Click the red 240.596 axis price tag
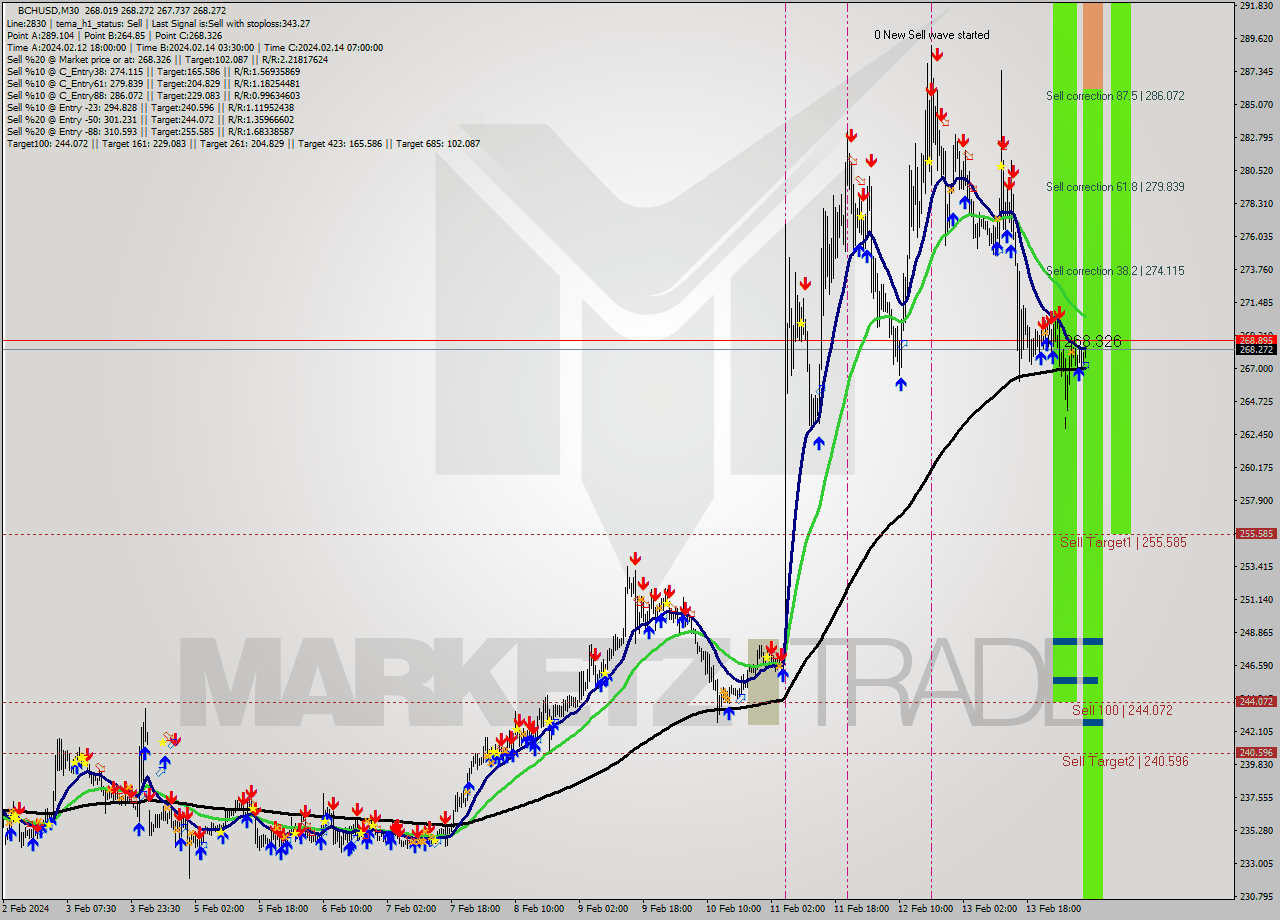Viewport: 1280px width, 920px height. (x=1256, y=753)
